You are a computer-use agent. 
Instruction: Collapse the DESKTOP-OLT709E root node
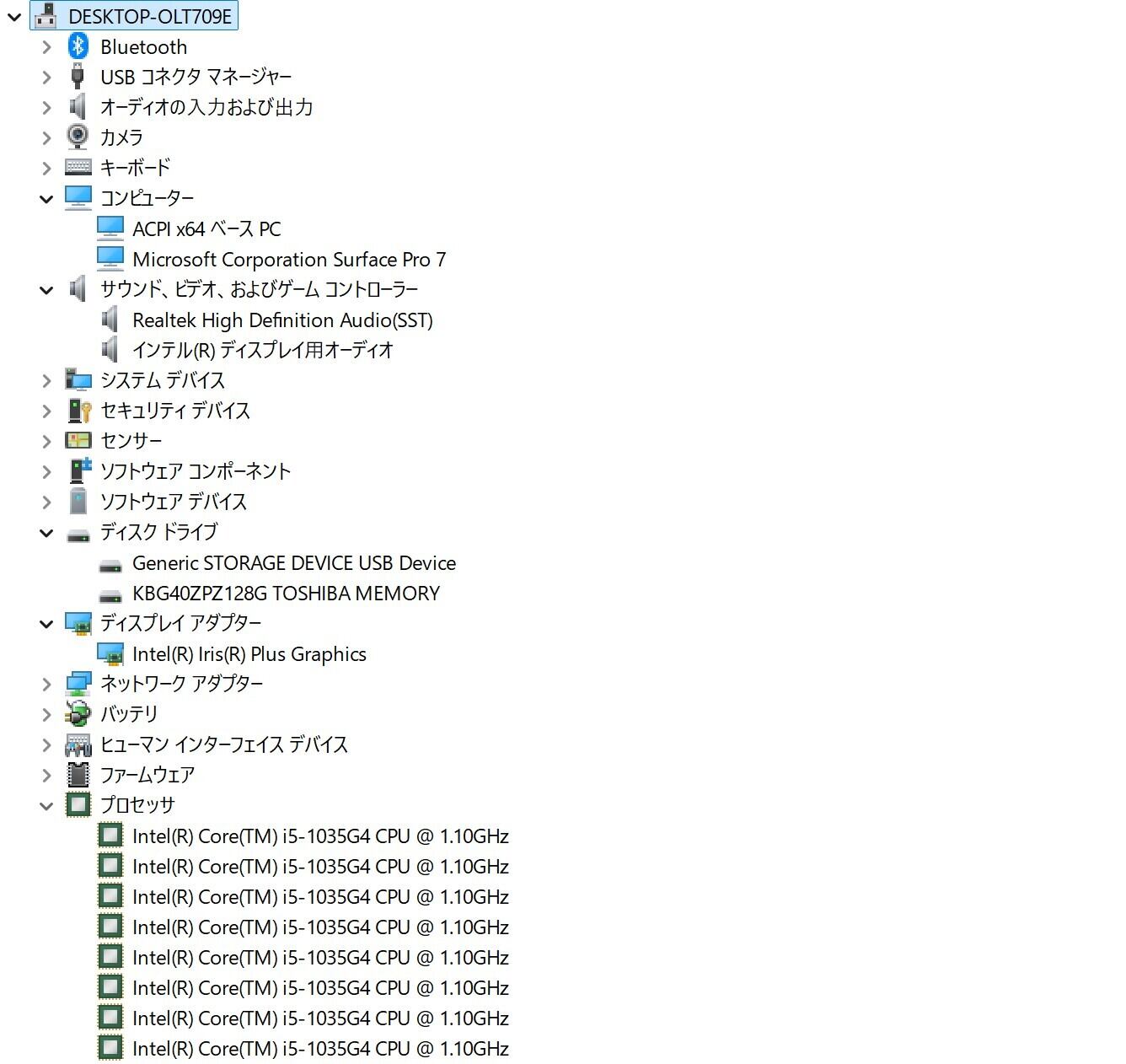[x=14, y=16]
